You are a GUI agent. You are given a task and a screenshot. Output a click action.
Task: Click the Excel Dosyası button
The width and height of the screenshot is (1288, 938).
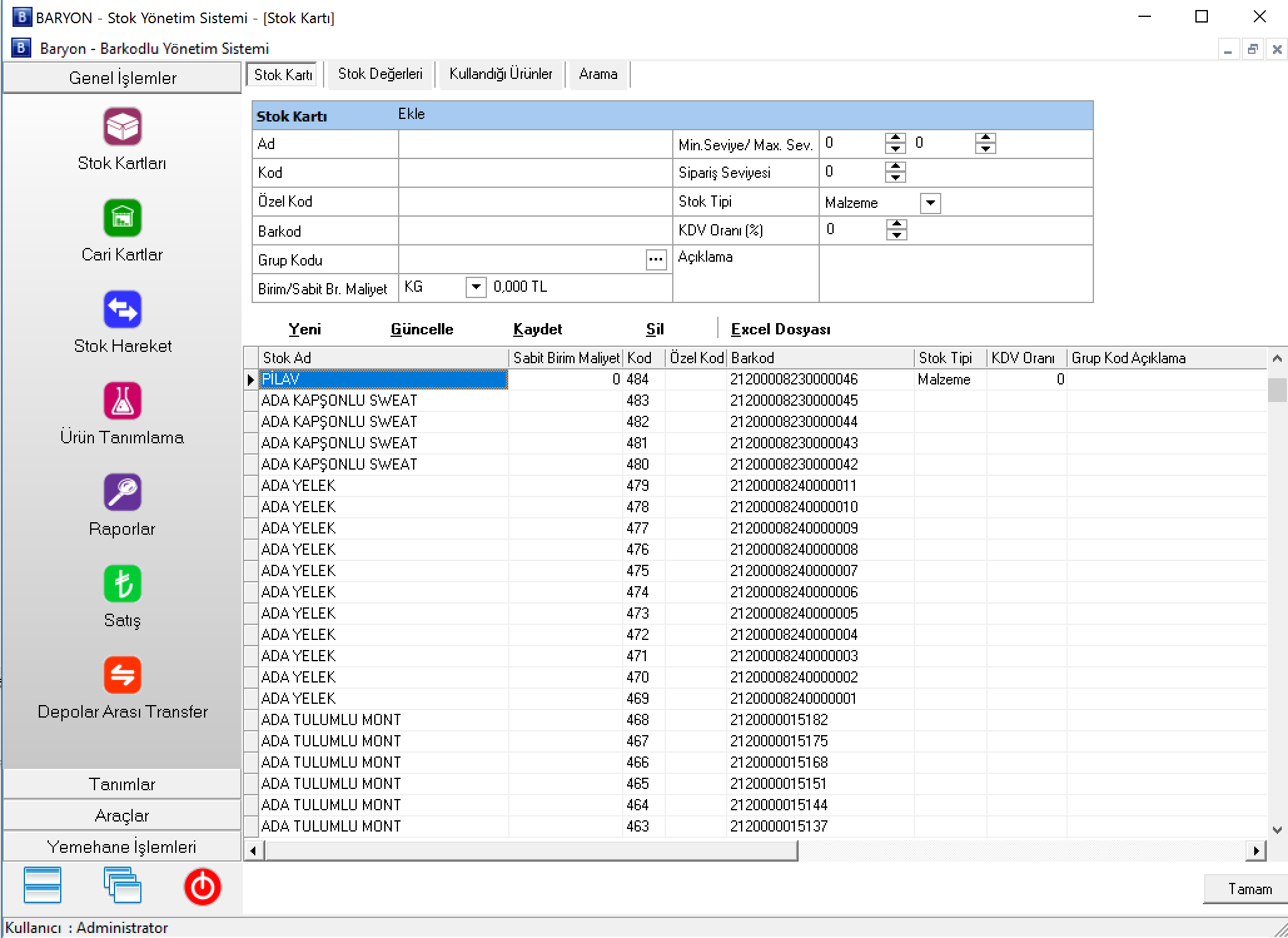[780, 329]
